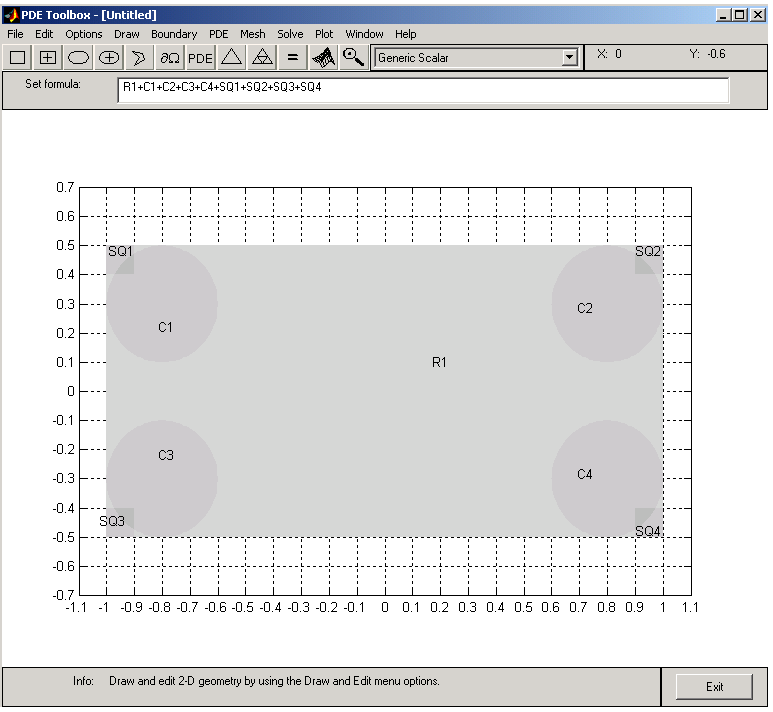Initialize the triangle mesh
Screen dimensions: 773x712
click(x=231, y=58)
